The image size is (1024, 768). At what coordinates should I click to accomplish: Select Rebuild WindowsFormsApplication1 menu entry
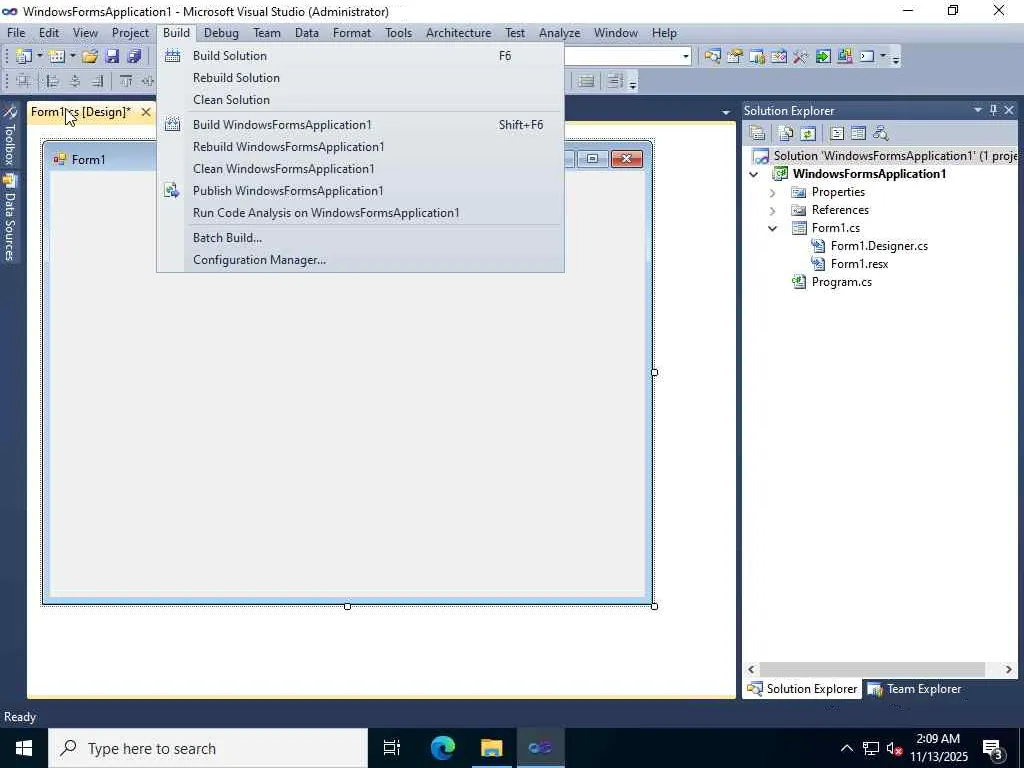click(x=360, y=147)
